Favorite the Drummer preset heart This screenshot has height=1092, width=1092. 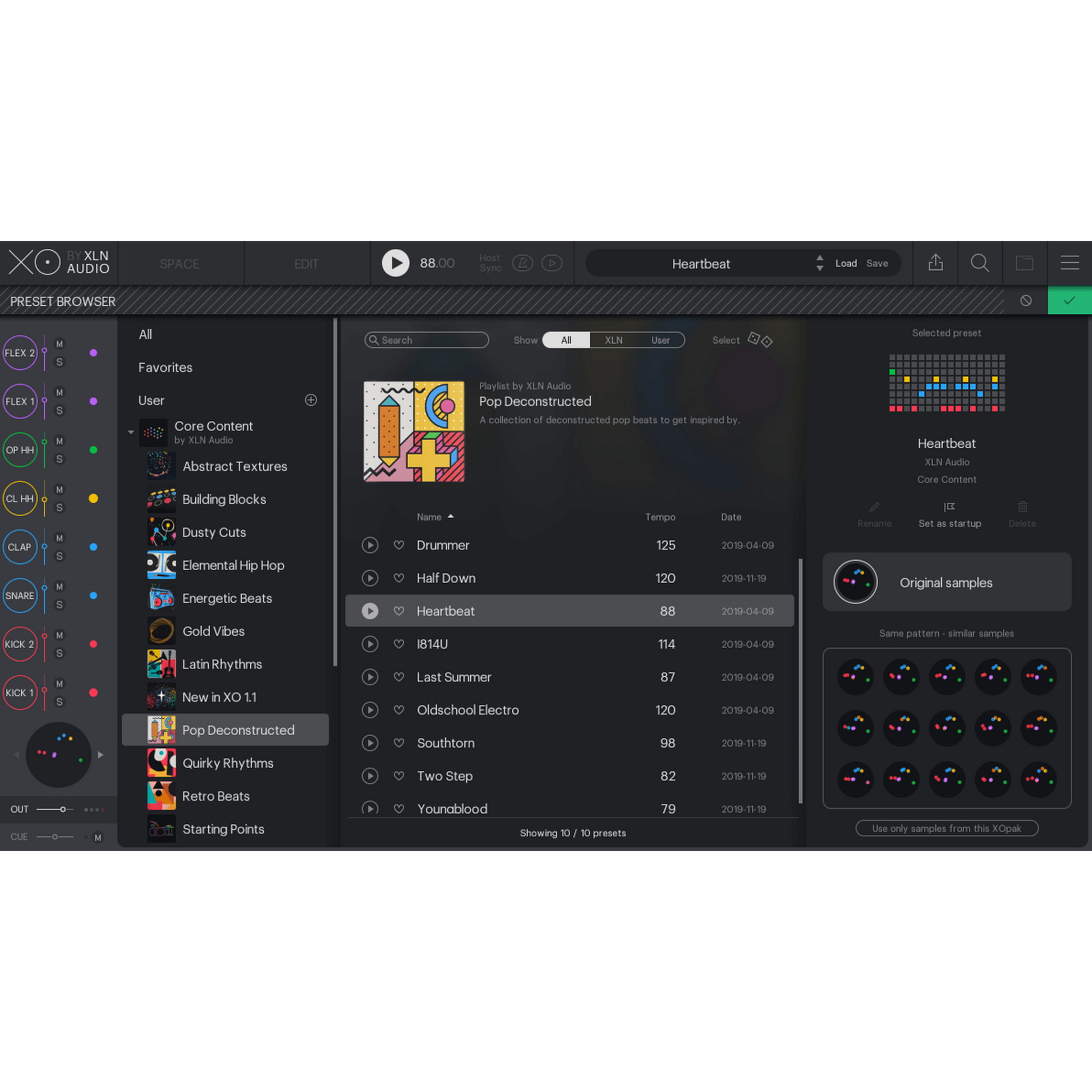point(399,545)
